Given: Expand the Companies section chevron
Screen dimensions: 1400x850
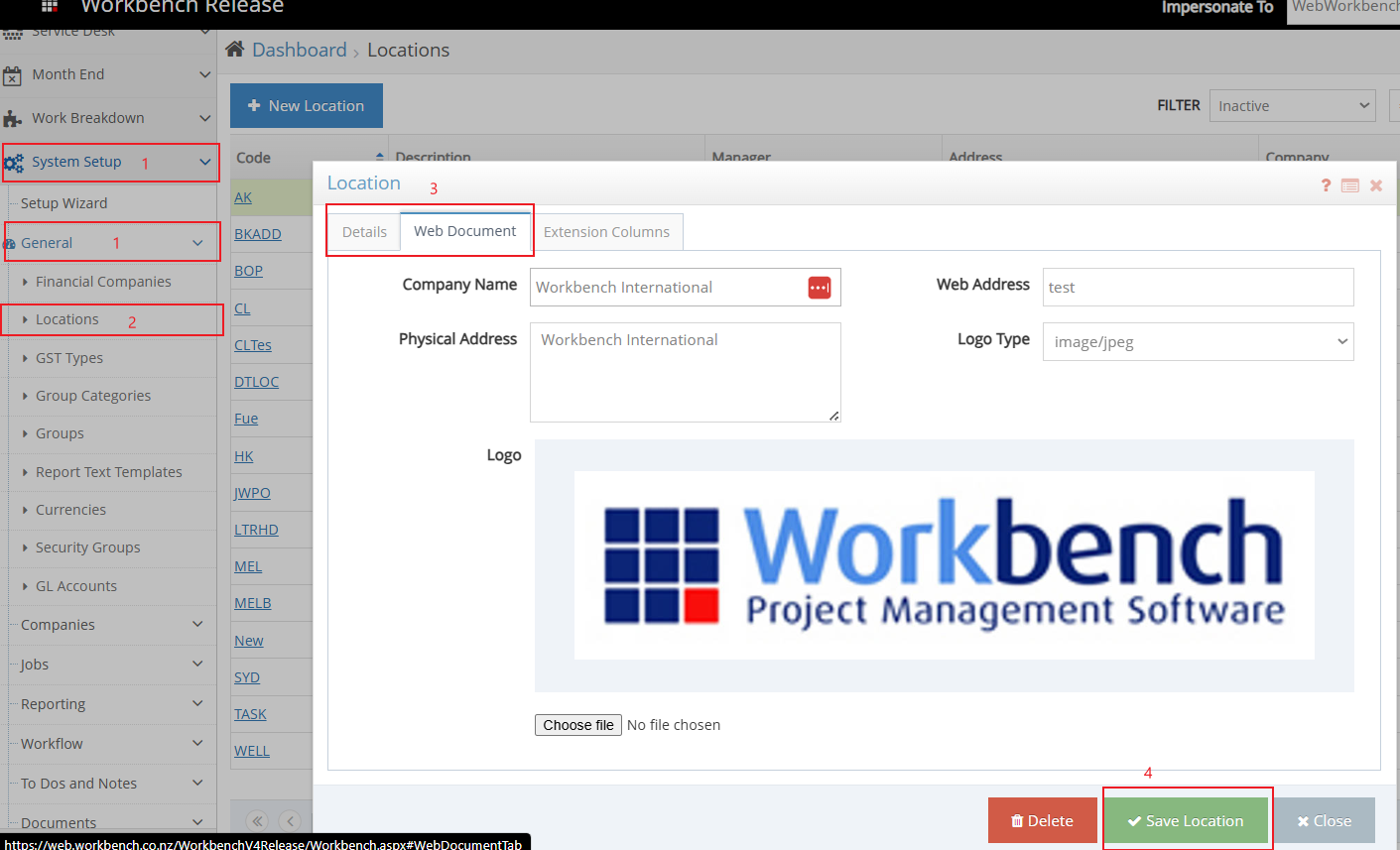Looking at the screenshot, I should (x=197, y=624).
